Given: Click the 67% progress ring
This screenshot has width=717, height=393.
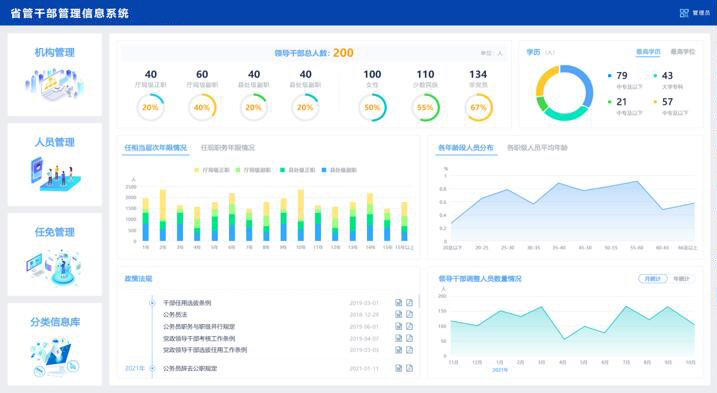Looking at the screenshot, I should coord(478,108).
